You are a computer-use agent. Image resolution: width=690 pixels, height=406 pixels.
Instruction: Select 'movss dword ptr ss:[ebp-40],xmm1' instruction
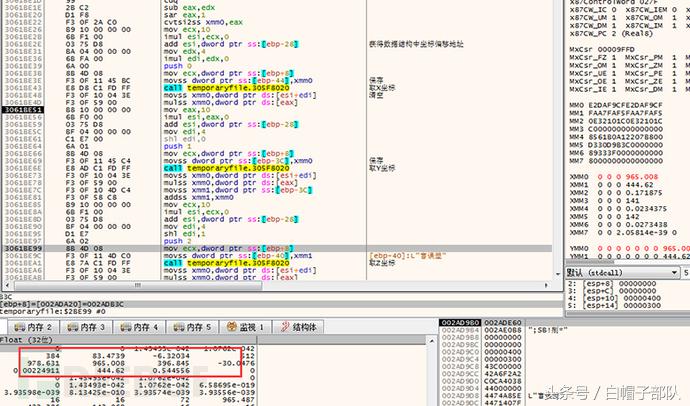(238, 256)
